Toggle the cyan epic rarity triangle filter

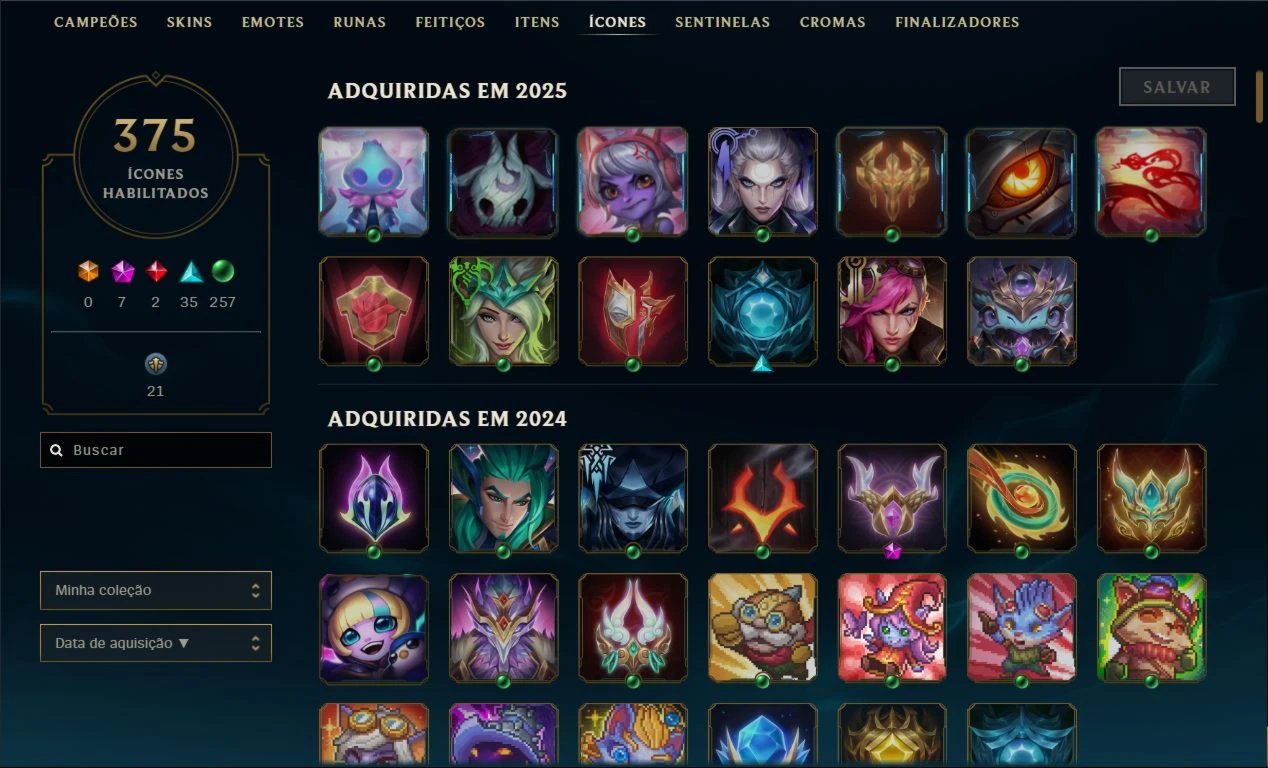(x=190, y=271)
